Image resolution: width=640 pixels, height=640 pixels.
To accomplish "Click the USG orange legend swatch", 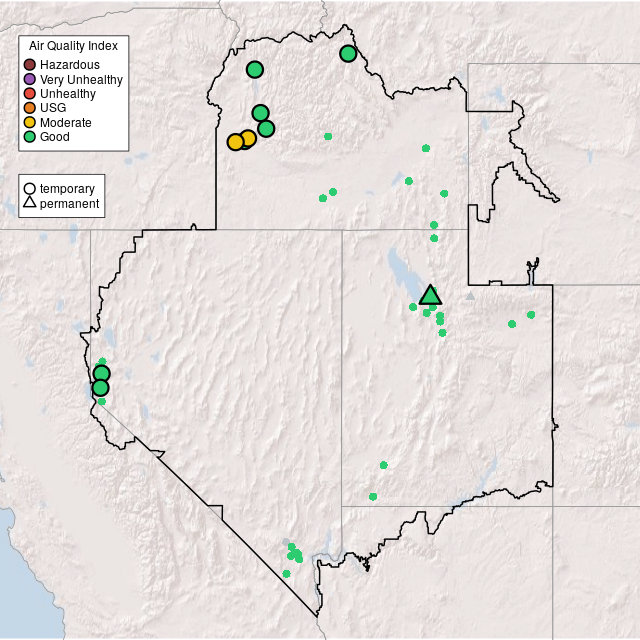I will pos(30,108).
